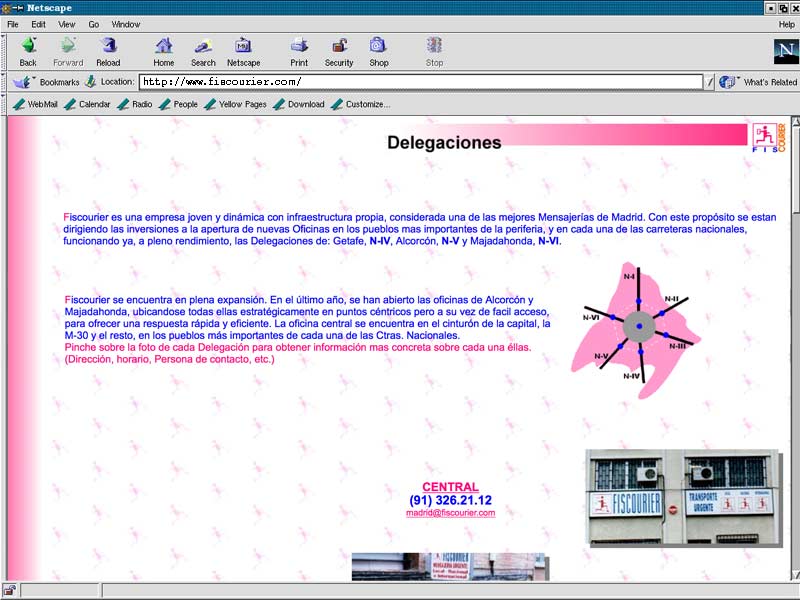Click the N-IV road label on map

pyautogui.click(x=631, y=376)
